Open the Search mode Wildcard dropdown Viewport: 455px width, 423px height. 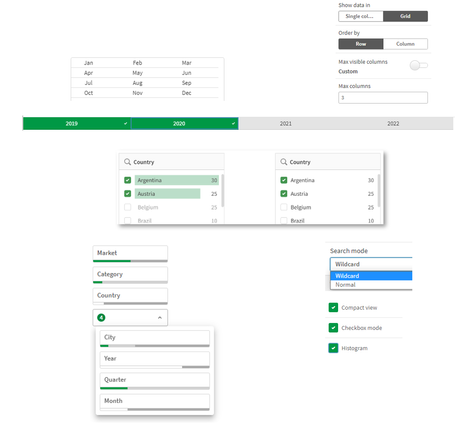coord(371,264)
